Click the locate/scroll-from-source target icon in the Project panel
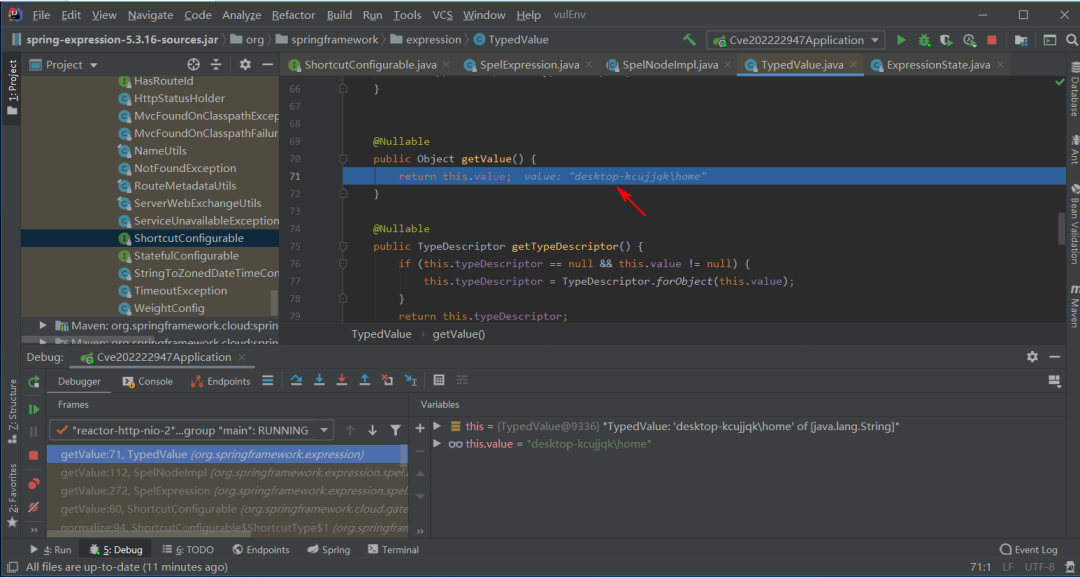Image resolution: width=1080 pixels, height=577 pixels. [x=194, y=65]
